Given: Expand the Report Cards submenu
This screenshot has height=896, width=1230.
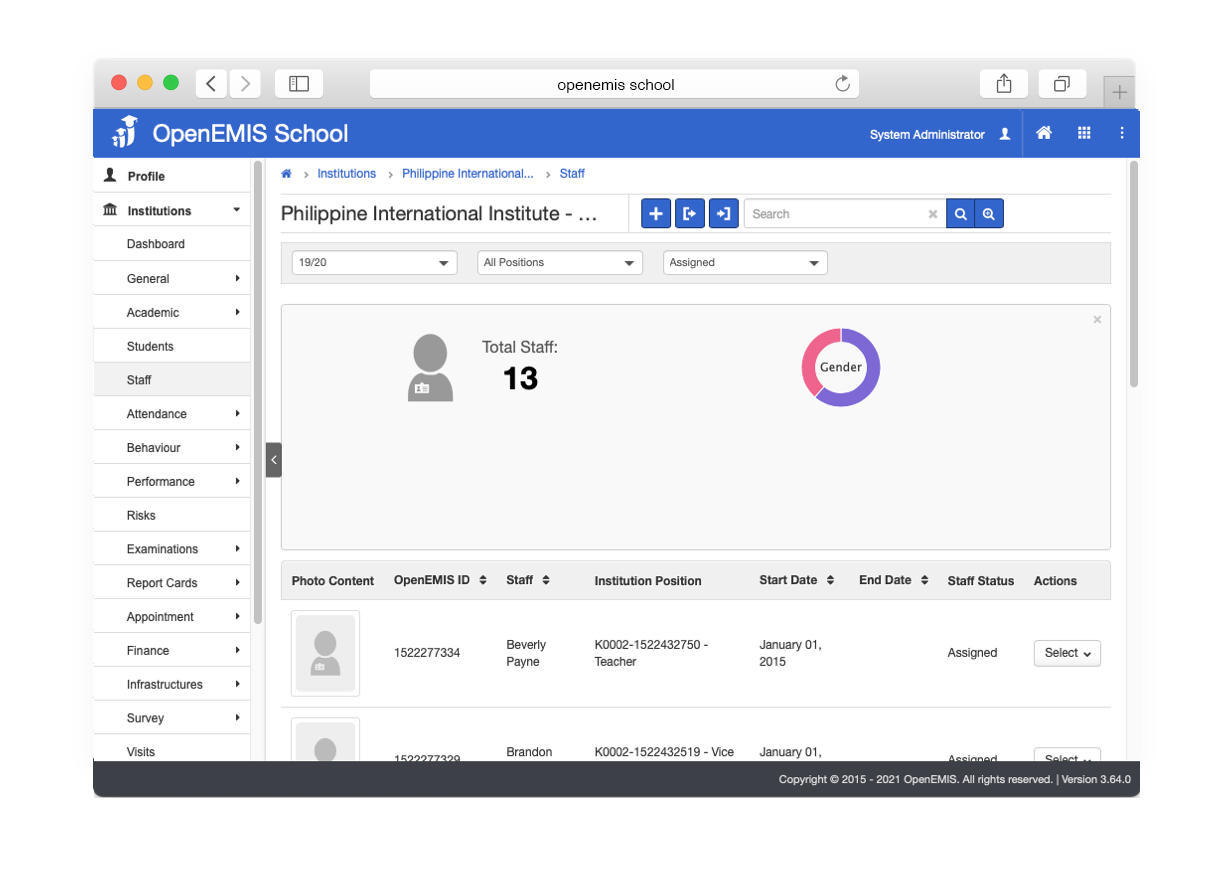Looking at the screenshot, I should point(172,583).
